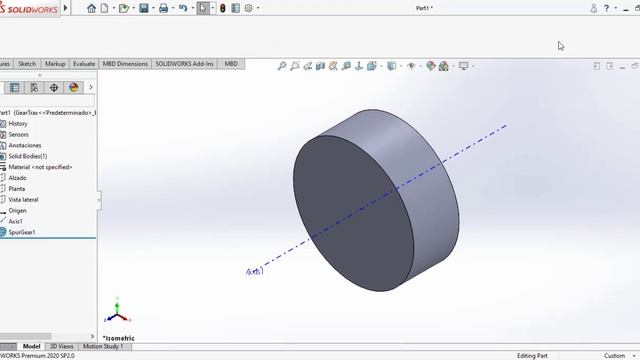The width and height of the screenshot is (640, 360).
Task: Click the Custom units status entry
Action: coord(614,356)
